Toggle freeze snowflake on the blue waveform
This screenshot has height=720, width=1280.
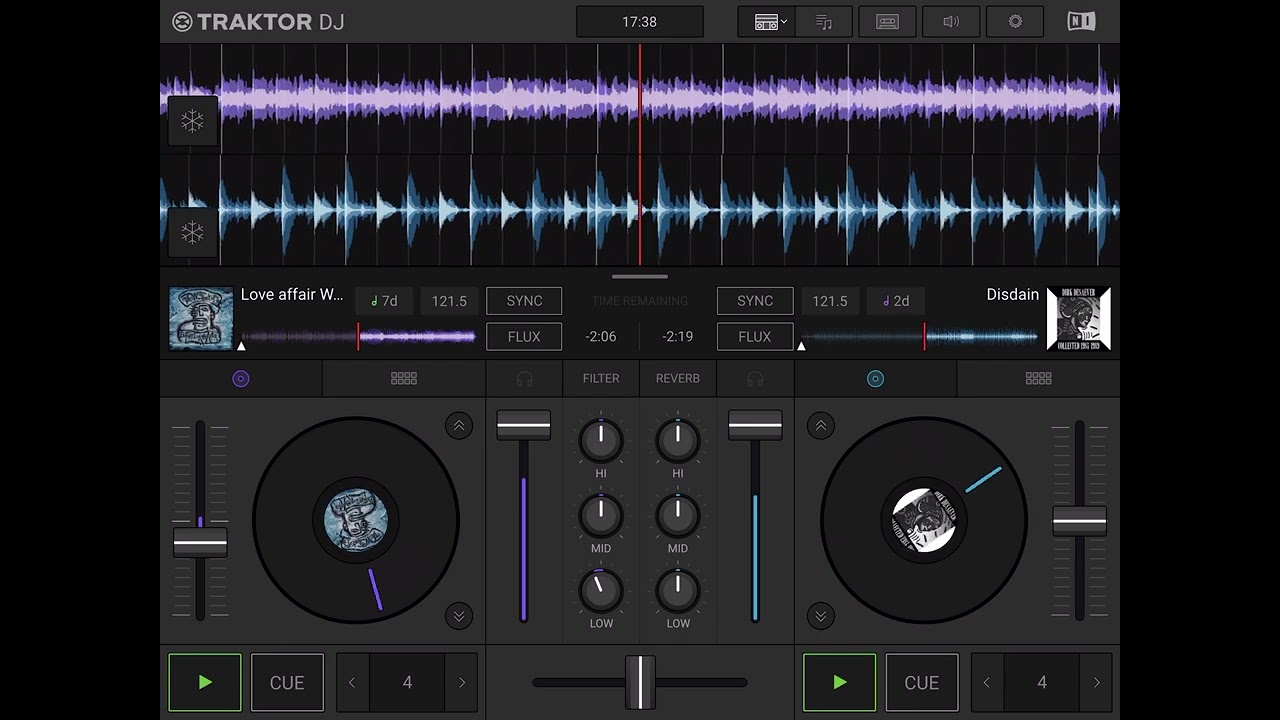192,233
